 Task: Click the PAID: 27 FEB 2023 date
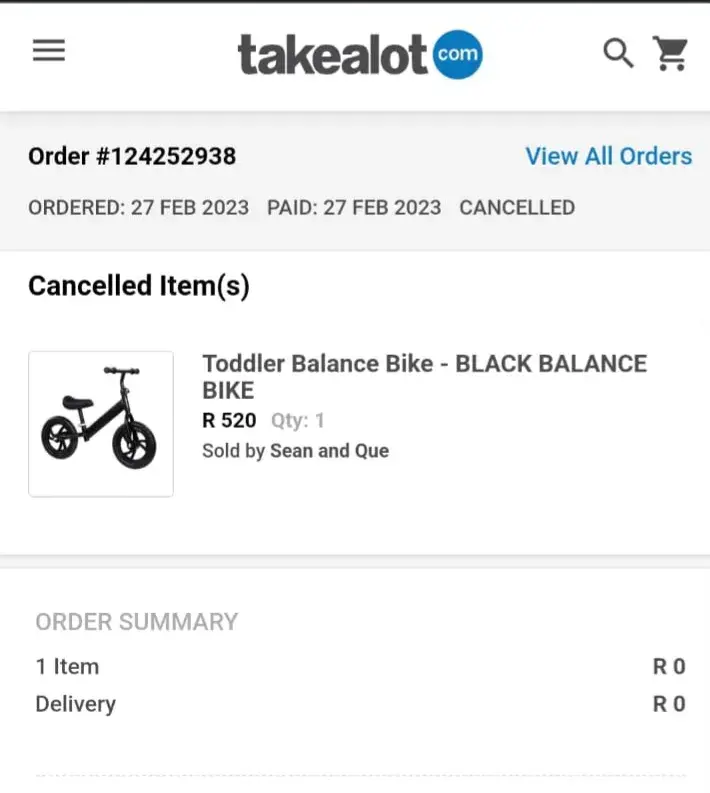pyautogui.click(x=354, y=208)
